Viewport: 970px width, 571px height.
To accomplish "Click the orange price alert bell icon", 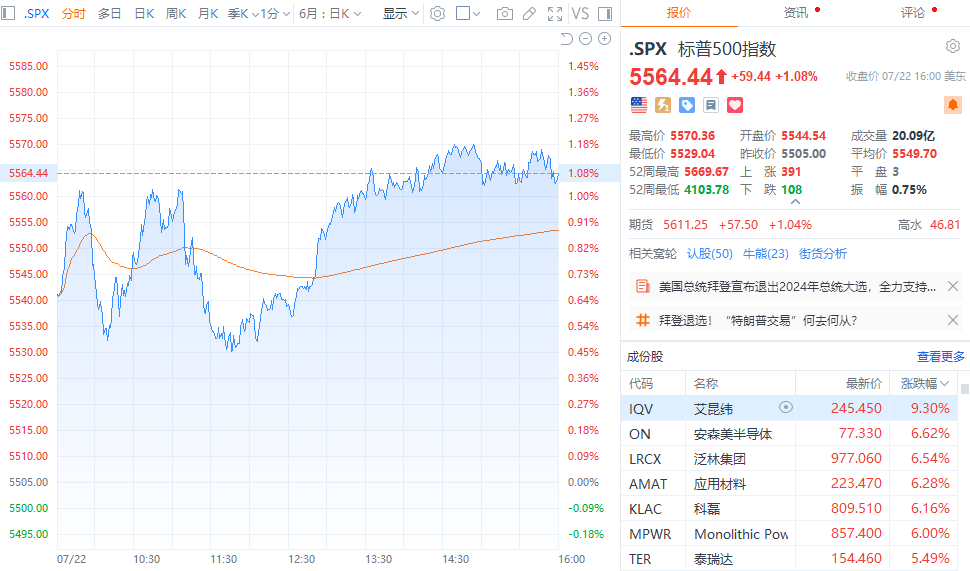I will point(952,104).
